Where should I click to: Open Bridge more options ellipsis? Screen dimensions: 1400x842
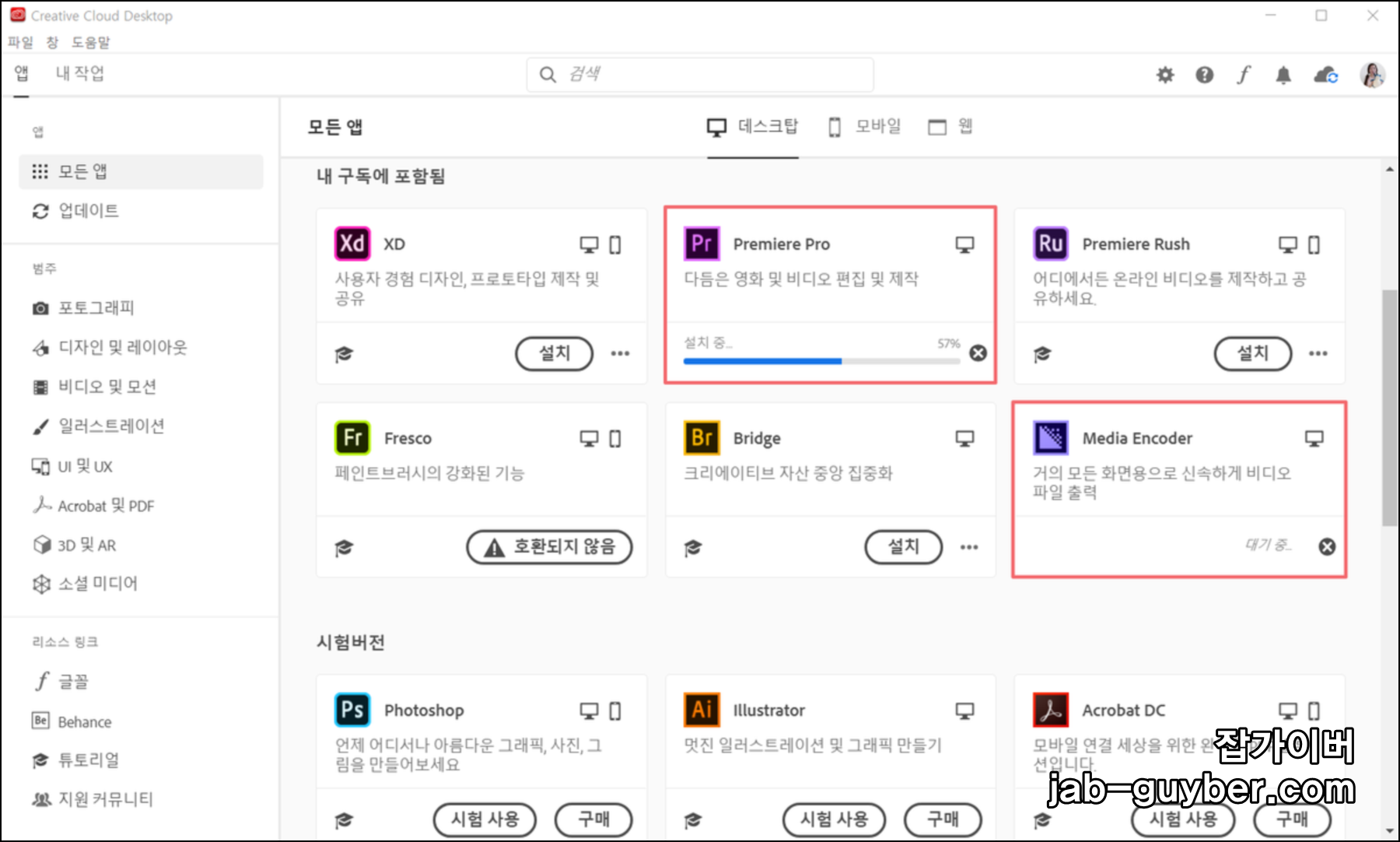tap(969, 548)
